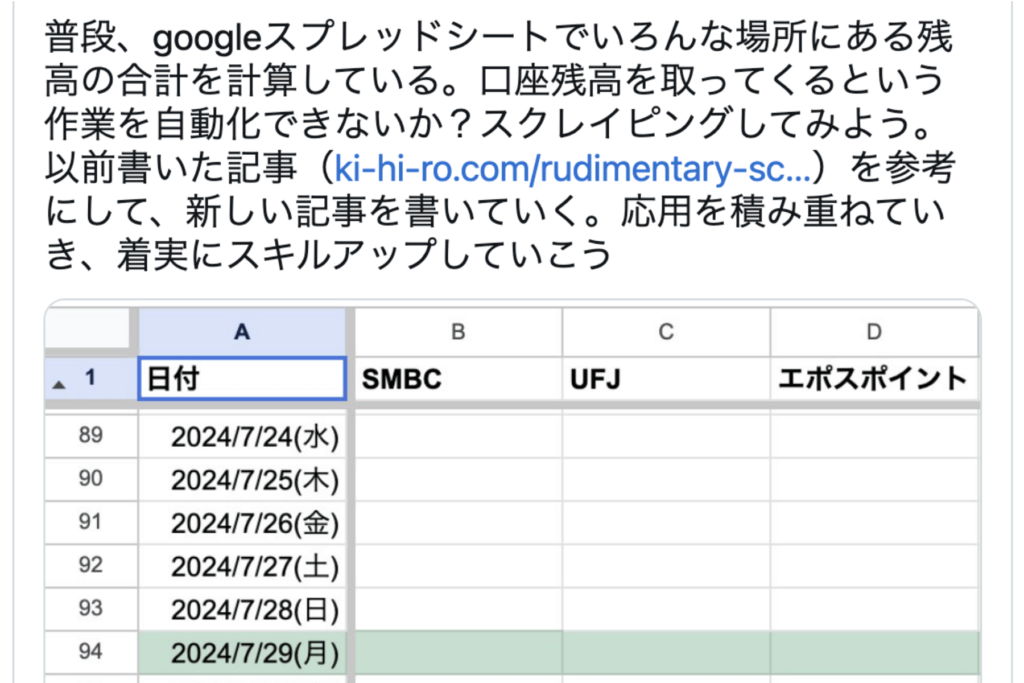Select column B header
The height and width of the screenshot is (683, 1024).
pyautogui.click(x=457, y=332)
